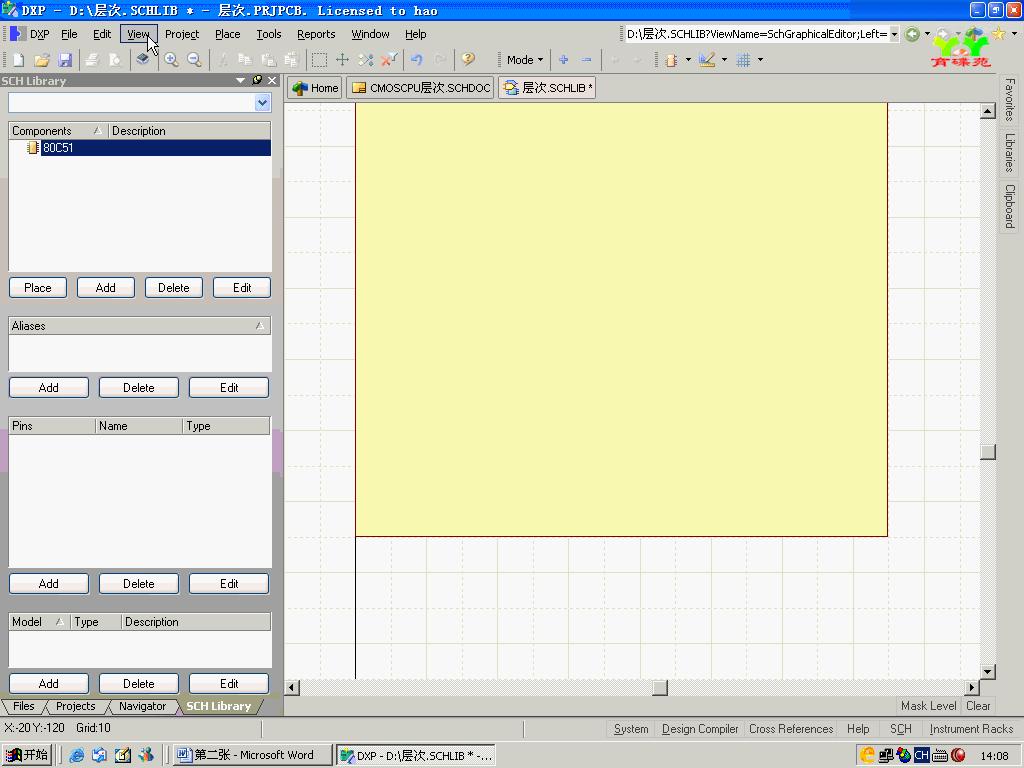The image size is (1024, 768).
Task: Open the dropdown arrow beside the drawing tools icon
Action: point(724,60)
